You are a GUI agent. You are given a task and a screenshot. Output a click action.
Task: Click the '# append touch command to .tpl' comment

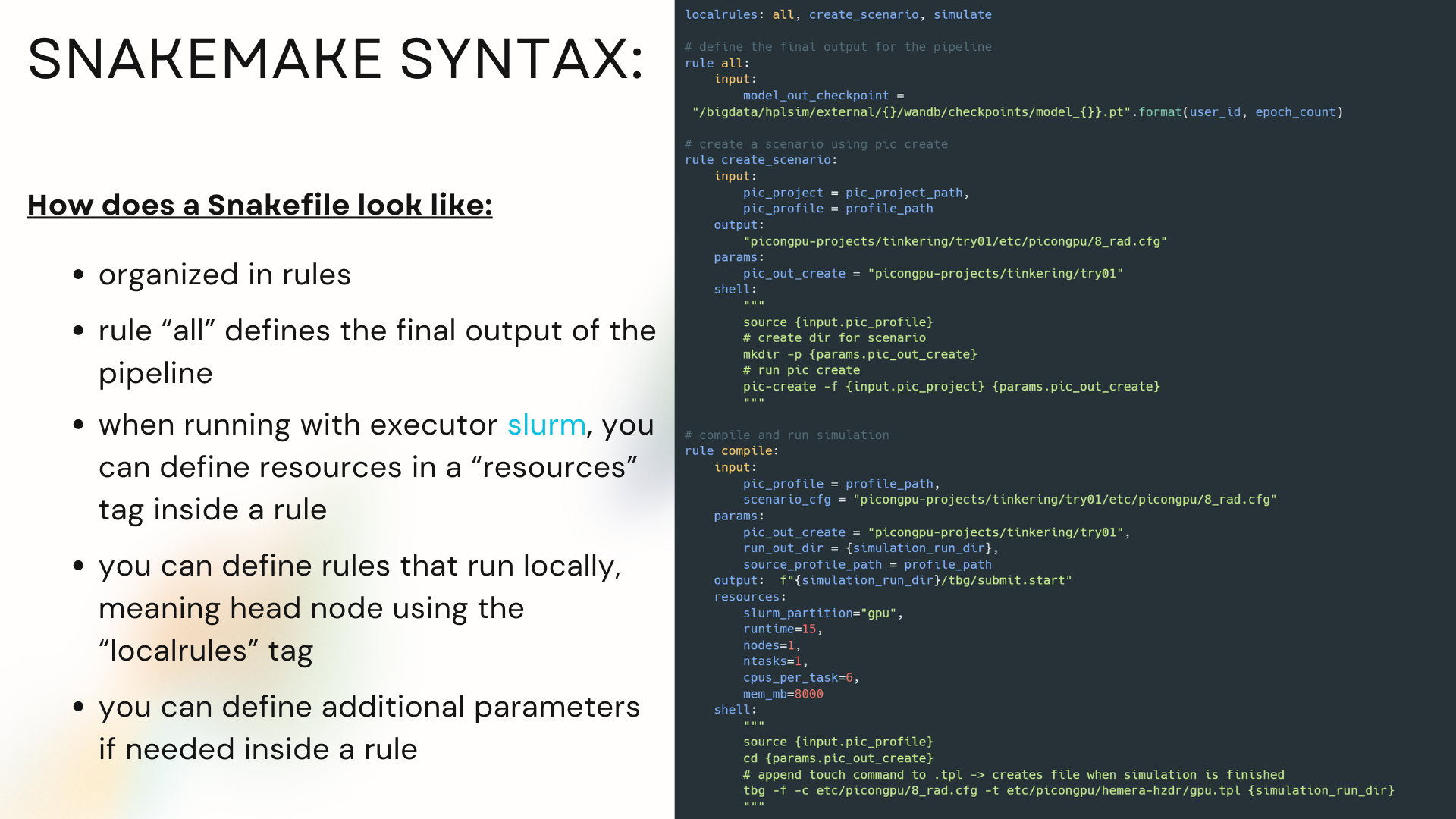[x=1014, y=775]
